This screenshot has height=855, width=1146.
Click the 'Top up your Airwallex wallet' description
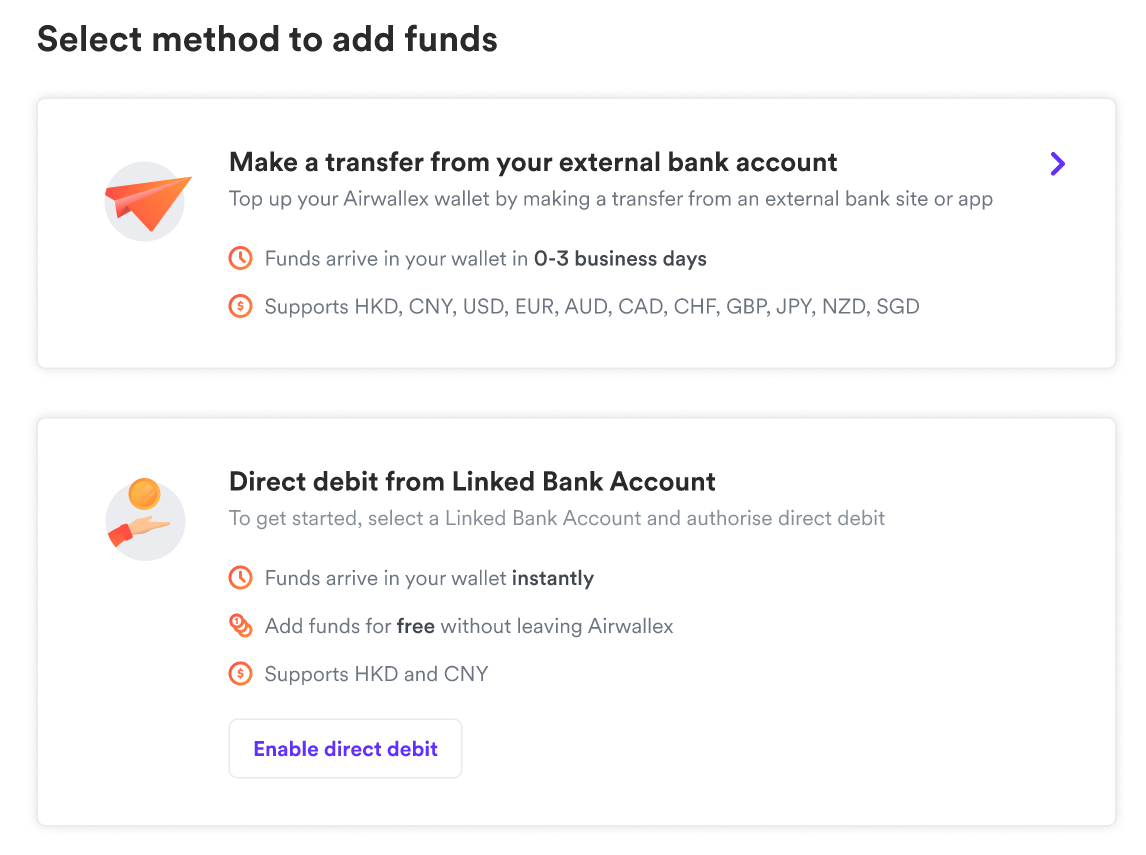[610, 199]
